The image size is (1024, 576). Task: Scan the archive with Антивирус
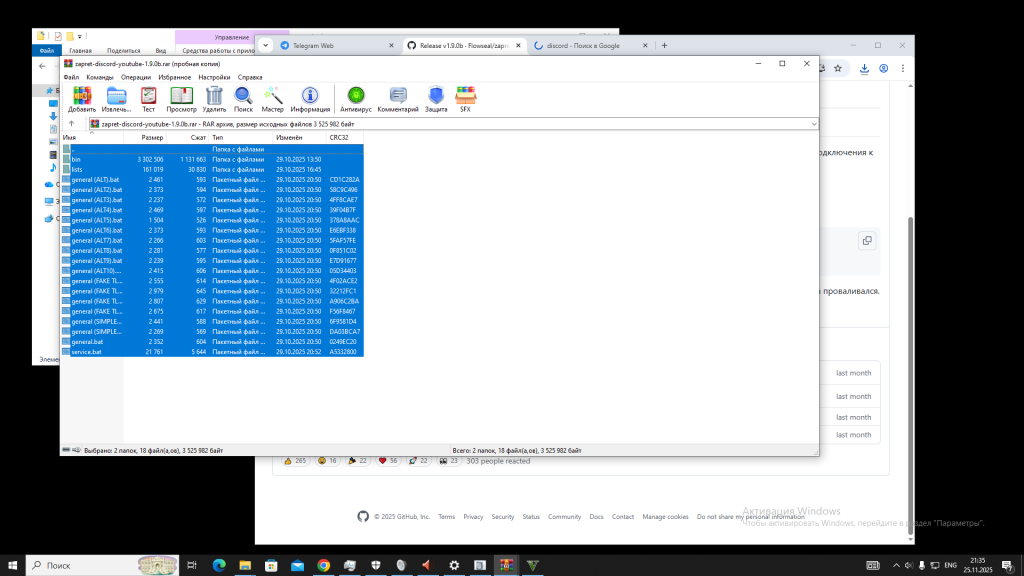pyautogui.click(x=355, y=97)
